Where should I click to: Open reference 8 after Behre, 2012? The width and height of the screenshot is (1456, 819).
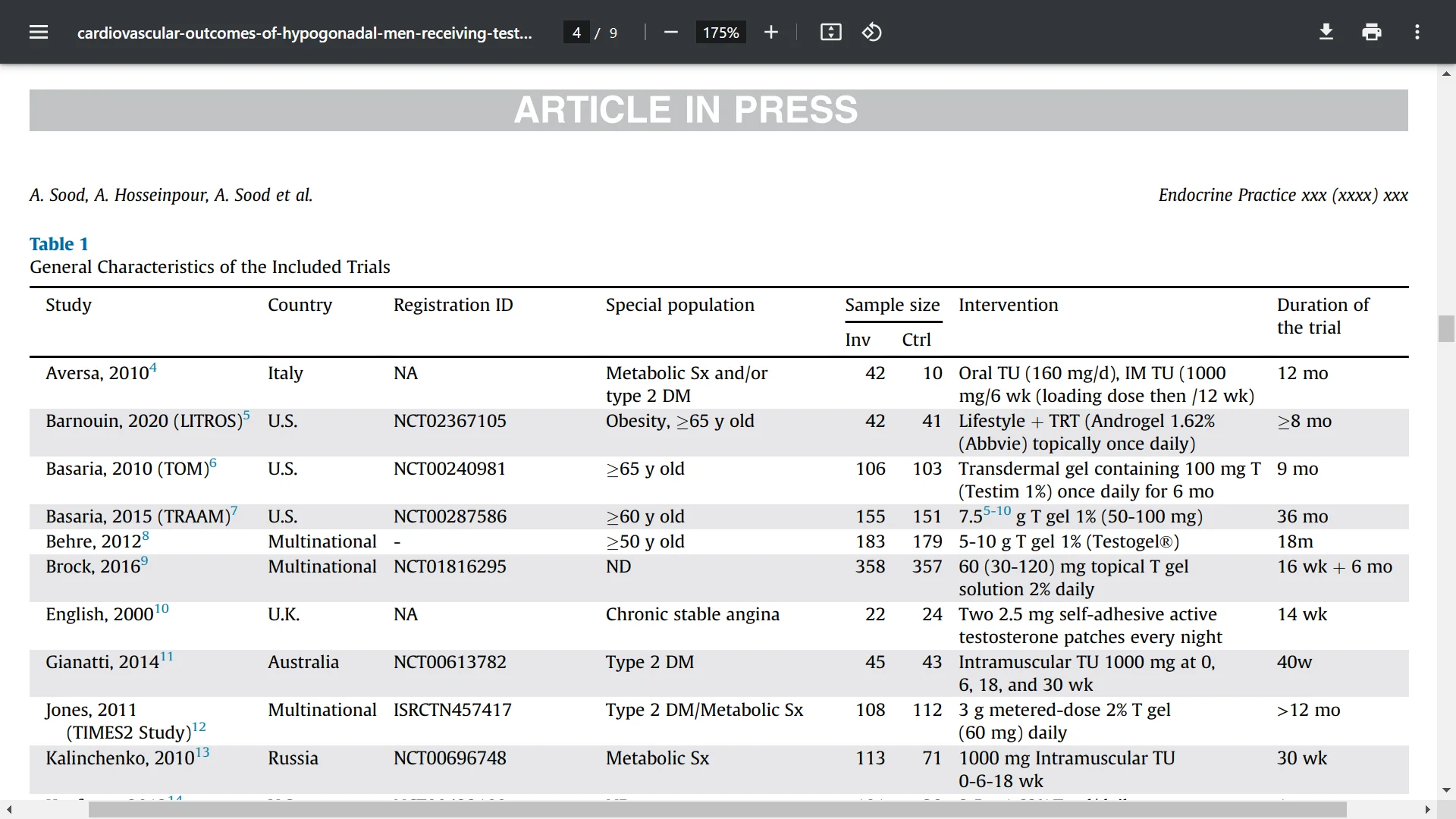coord(146,536)
